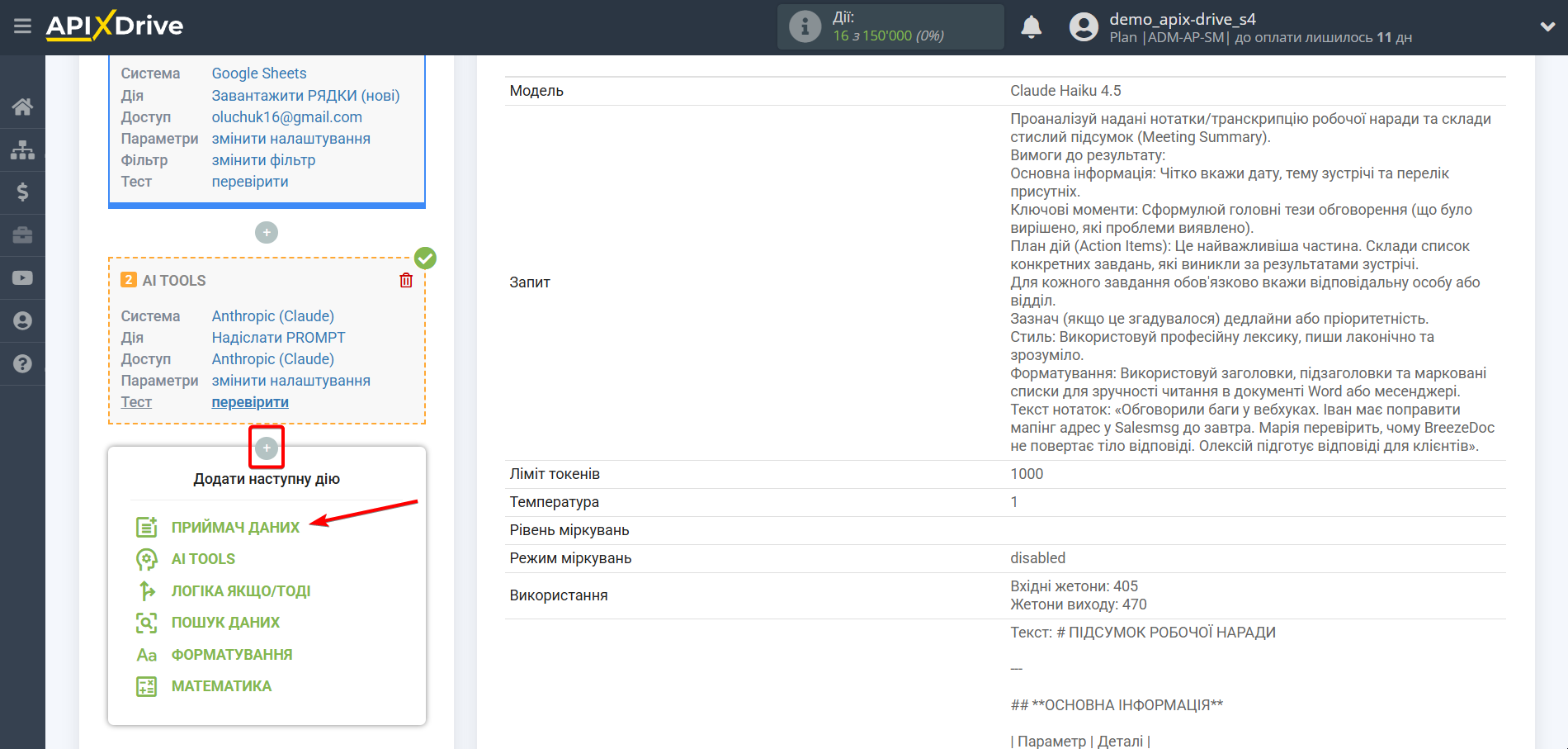Click Anthropic (Claude) access link
1568x749 pixels.
click(273, 359)
